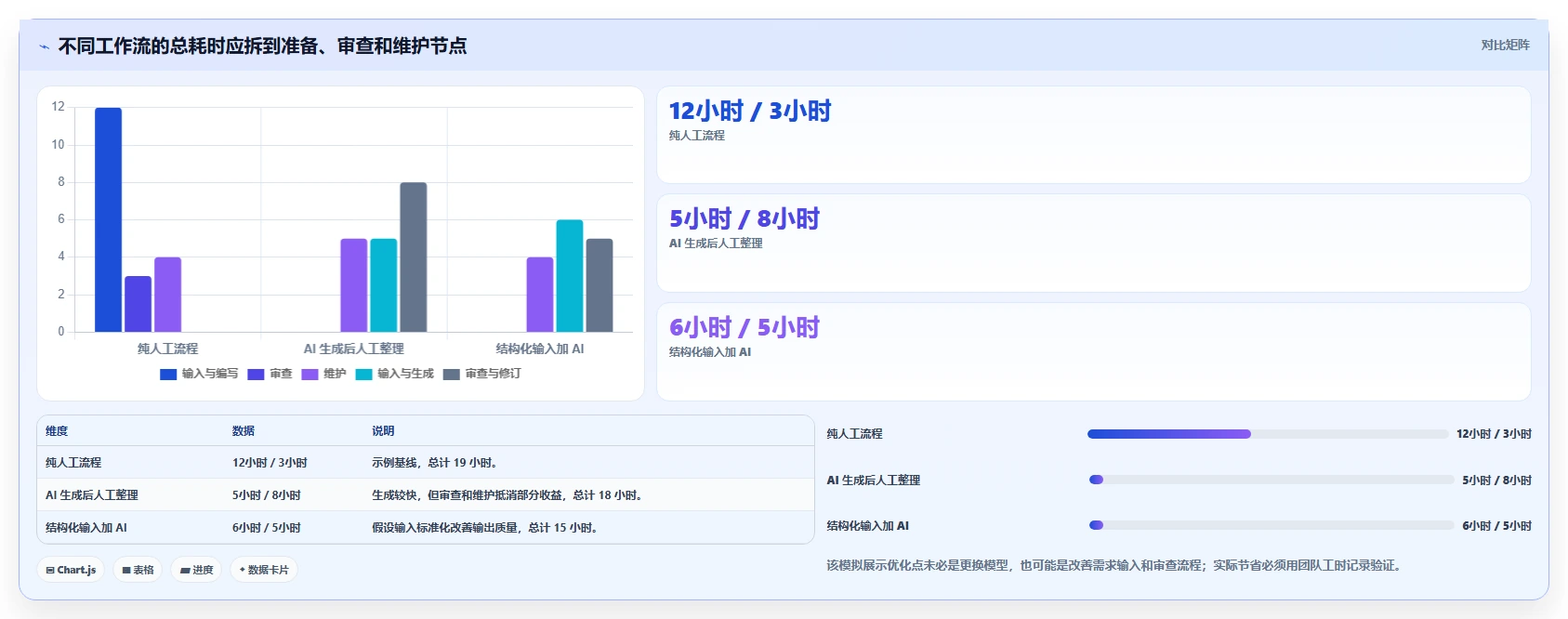Toggle 输入与生成 legend color swatch
This screenshot has height=619, width=1568.
[x=363, y=375]
